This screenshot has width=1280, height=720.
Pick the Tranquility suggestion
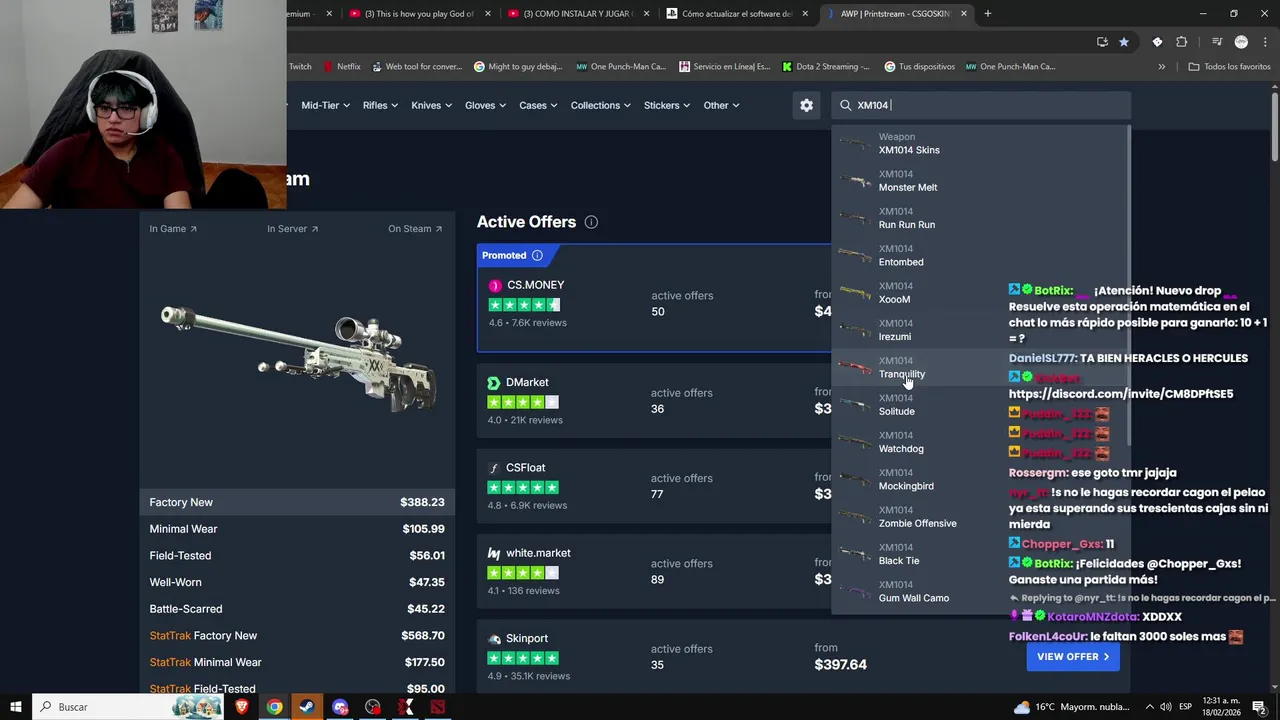coord(979,367)
